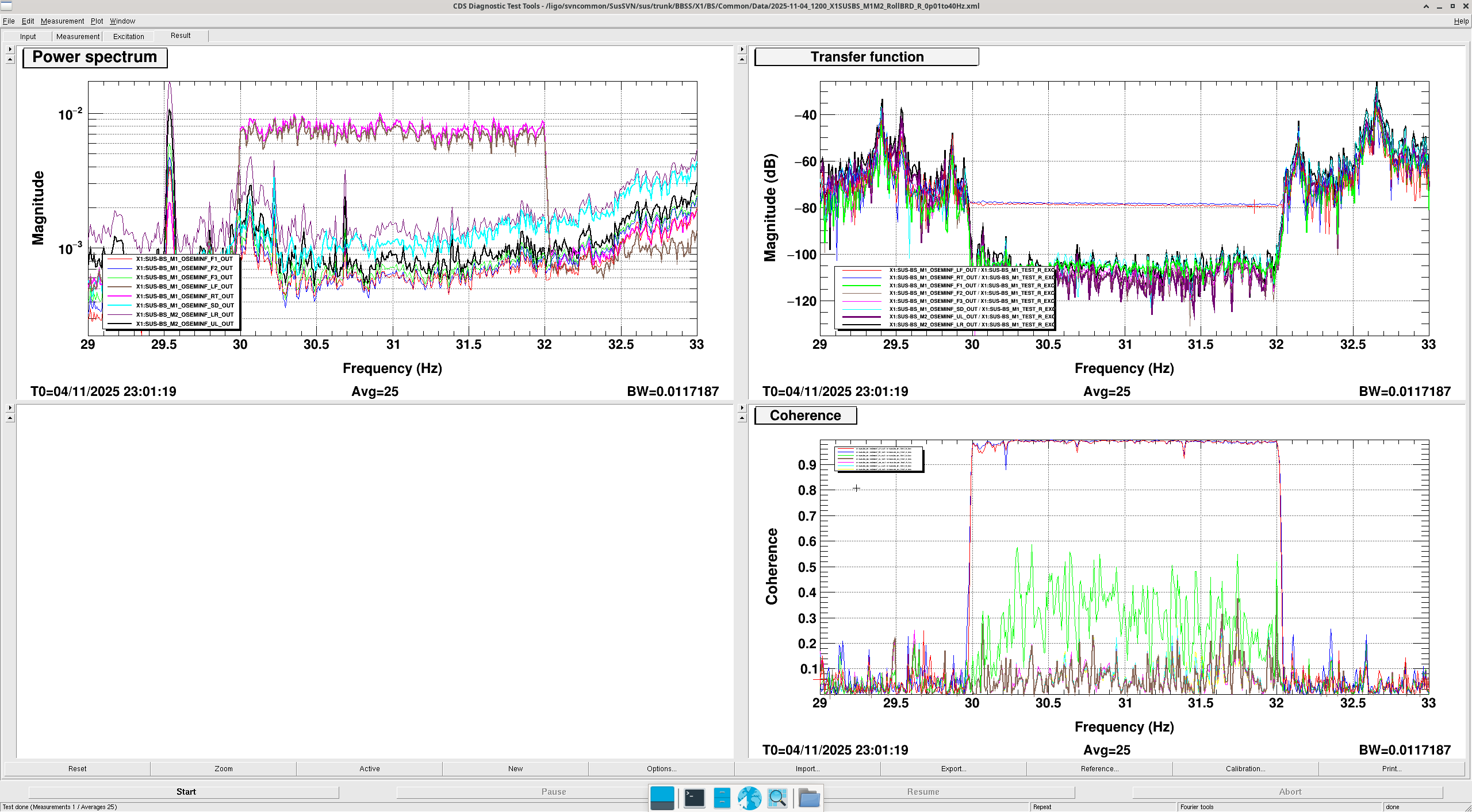Click up-arrow button beside Coherence plot
The height and width of the screenshot is (812, 1472).
[742, 418]
